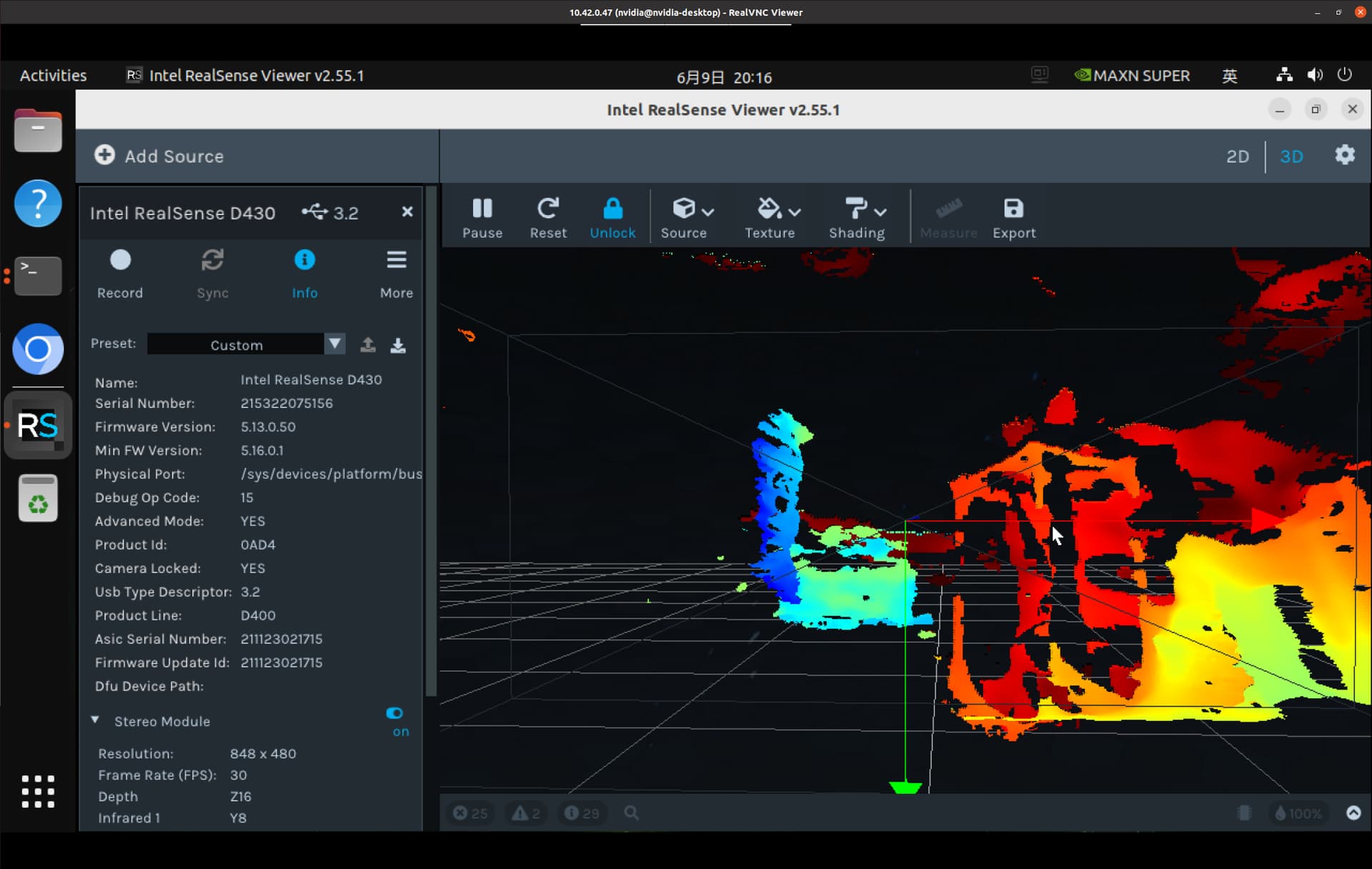Screen dimensions: 1372x869
Task: Click Add Source
Action: pos(159,156)
